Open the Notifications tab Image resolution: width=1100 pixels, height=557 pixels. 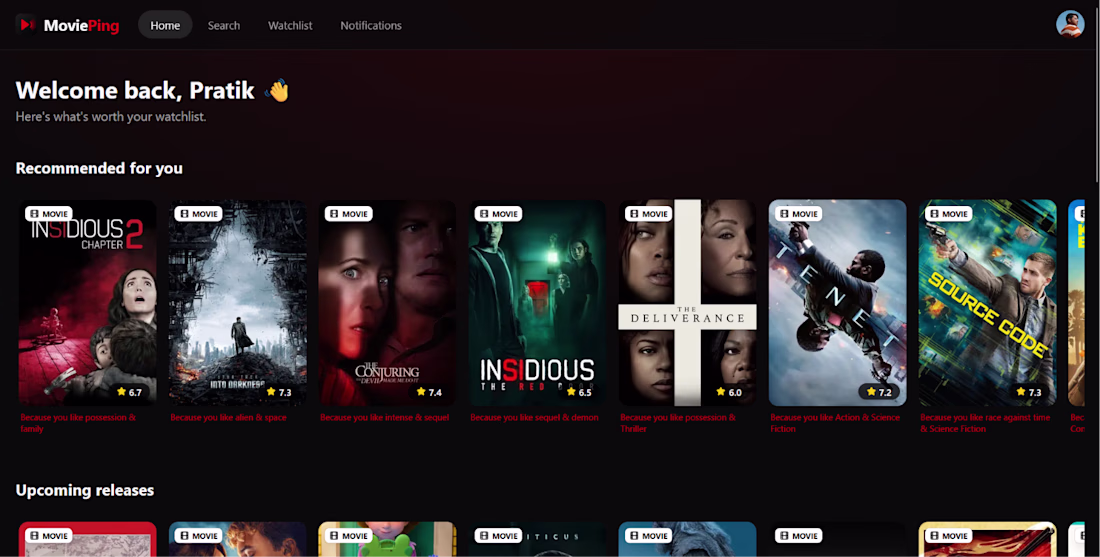[370, 25]
